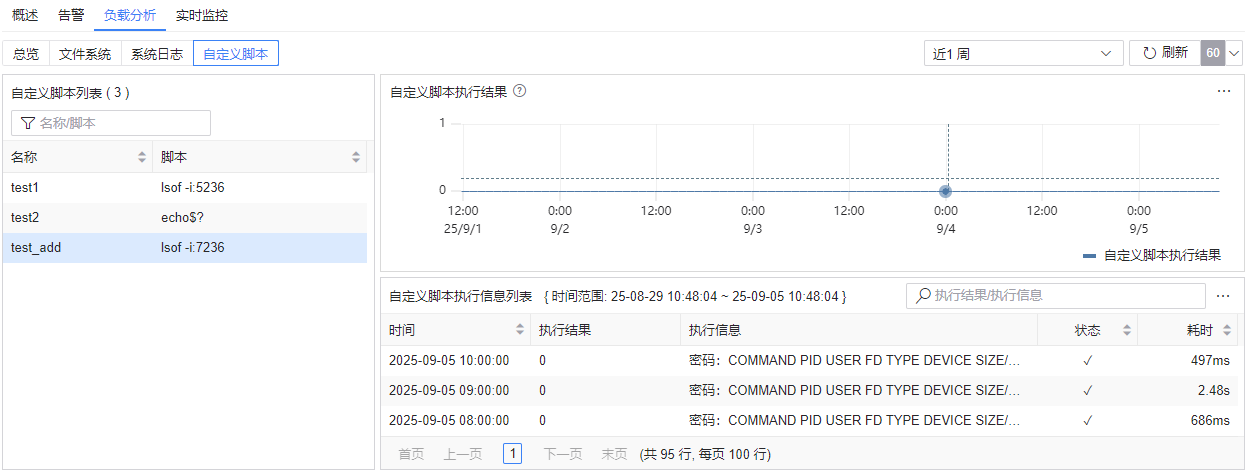This screenshot has height=472, width=1249.
Task: Sort script list by 名称 column
Action: coord(142,157)
